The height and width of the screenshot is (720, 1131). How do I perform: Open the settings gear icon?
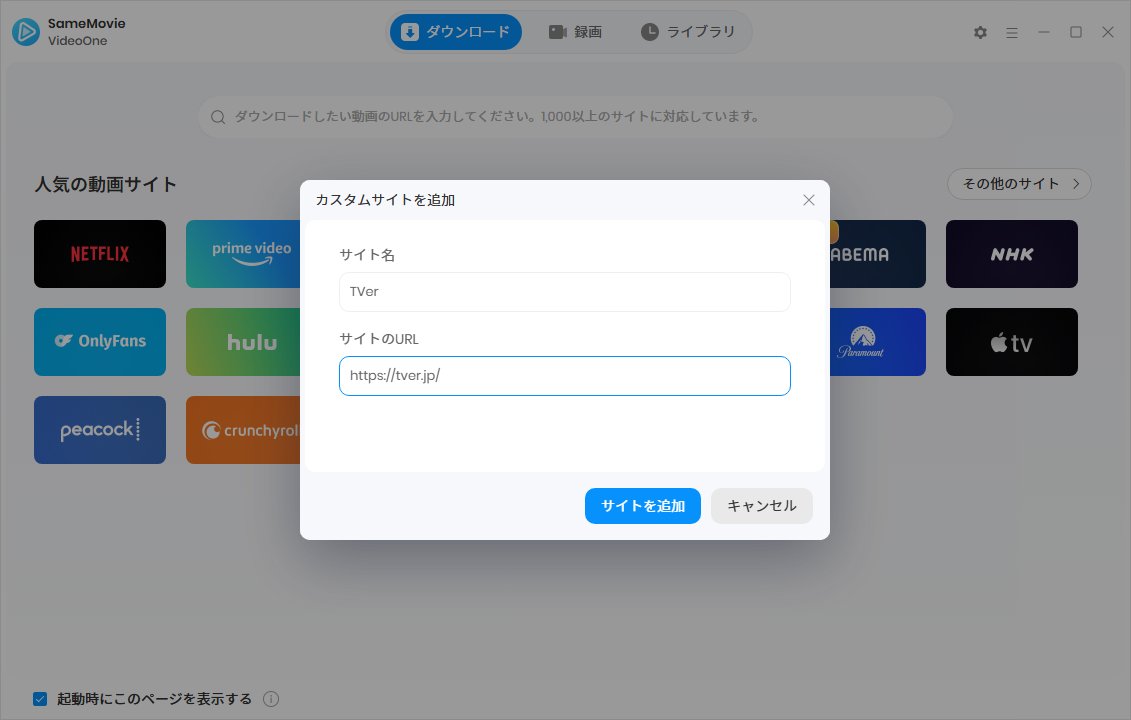pos(980,32)
